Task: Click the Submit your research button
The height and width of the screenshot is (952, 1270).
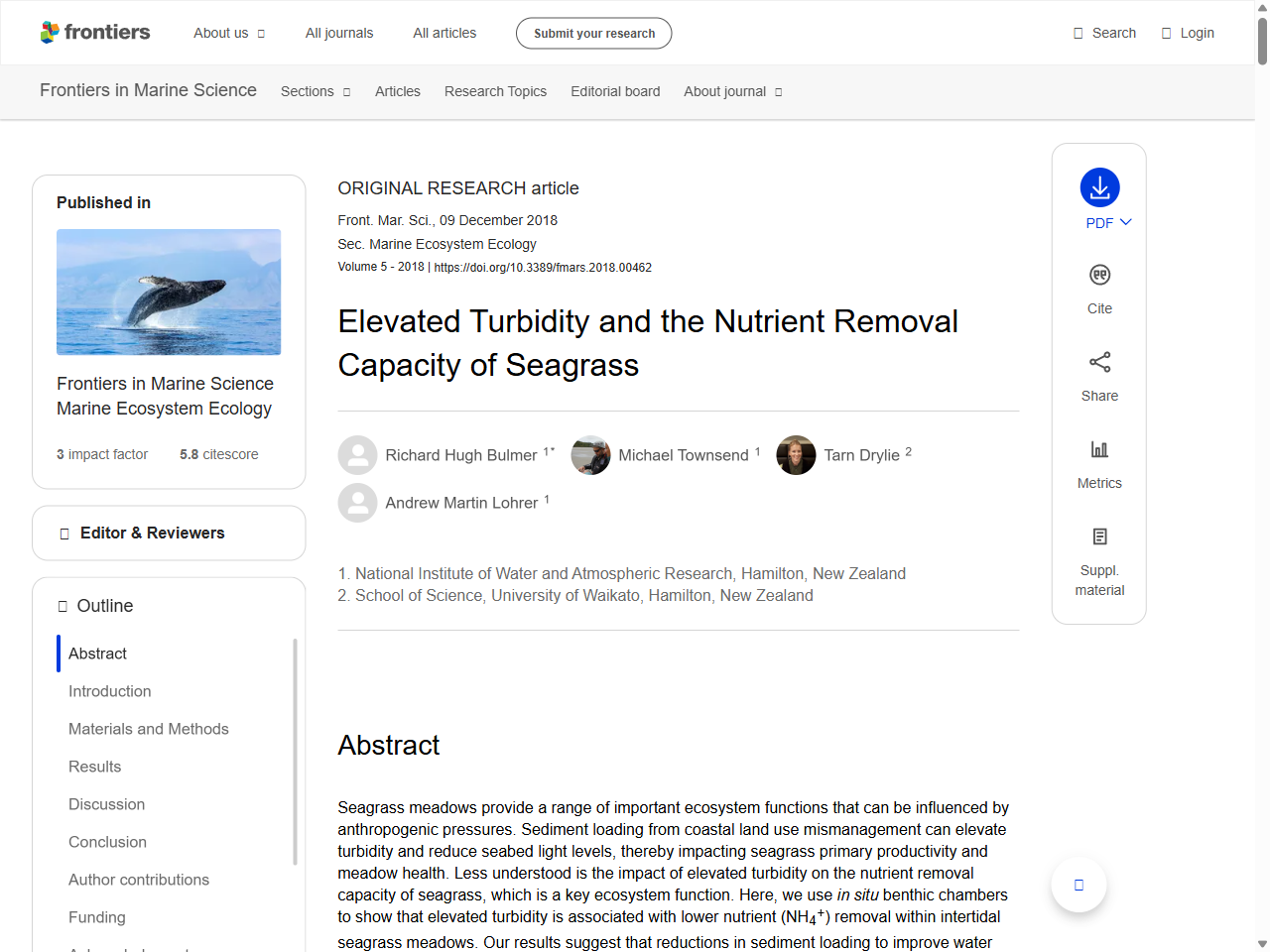Action: point(593,33)
